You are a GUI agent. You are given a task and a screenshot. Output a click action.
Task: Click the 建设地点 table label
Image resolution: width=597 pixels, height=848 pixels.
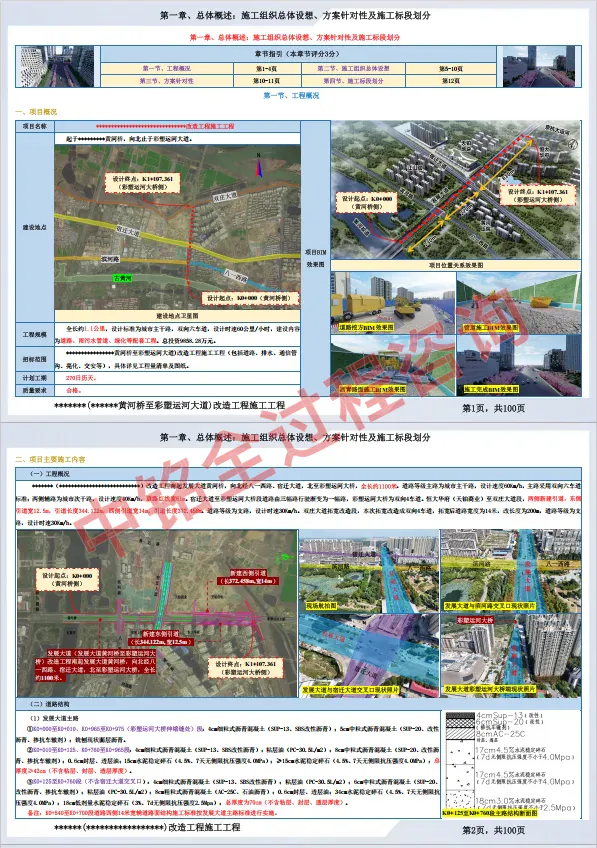coord(35,227)
